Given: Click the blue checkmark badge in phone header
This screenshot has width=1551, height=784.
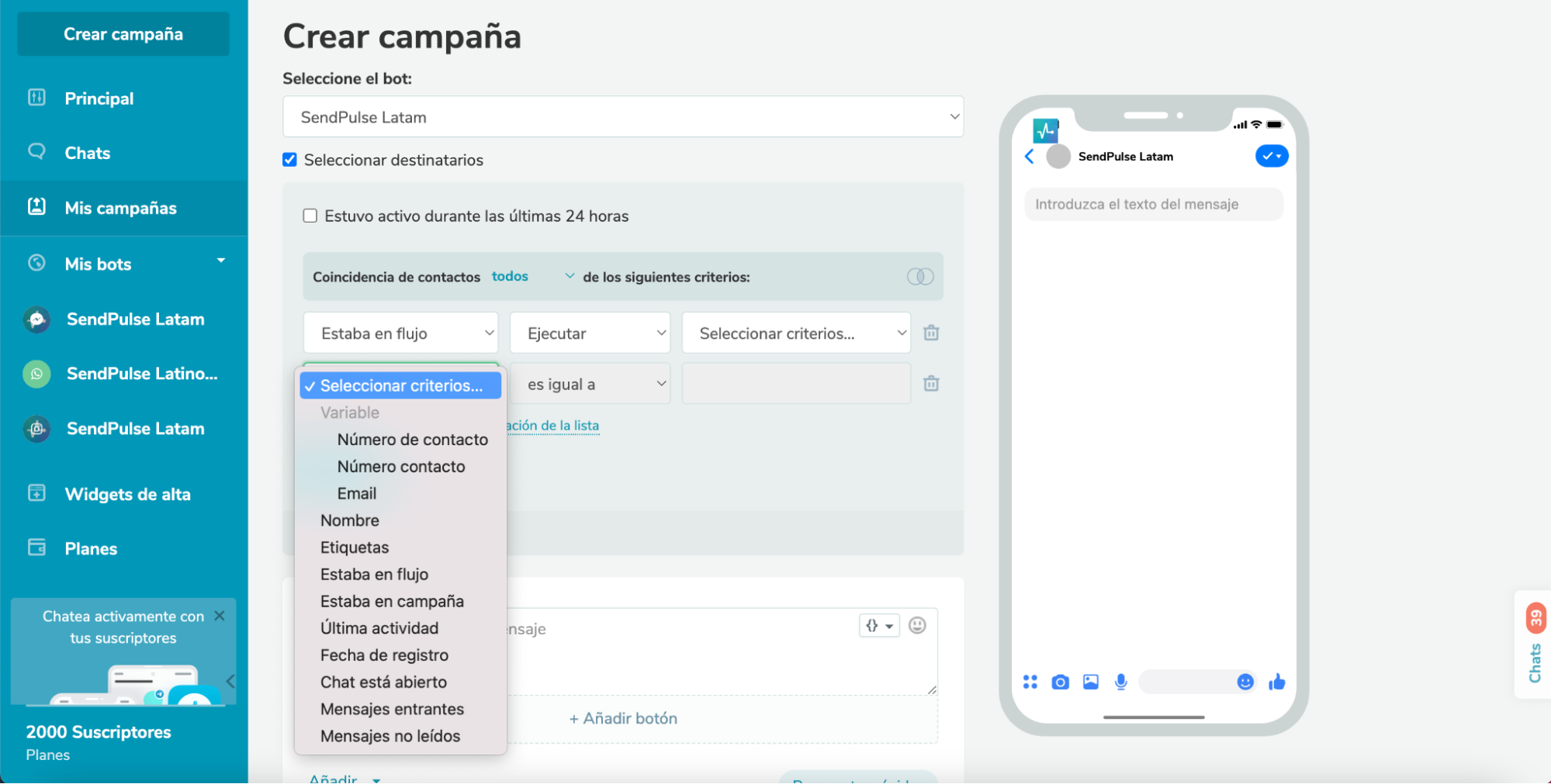Looking at the screenshot, I should click(x=1272, y=156).
